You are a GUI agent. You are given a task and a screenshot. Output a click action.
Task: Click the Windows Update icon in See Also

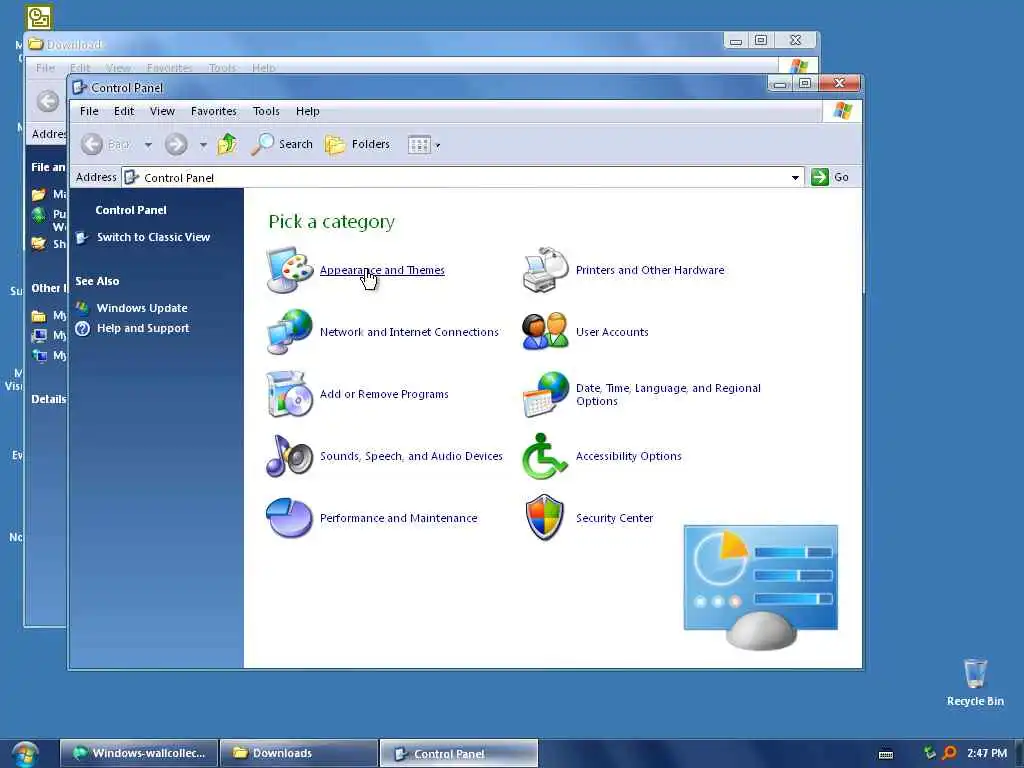pos(82,307)
